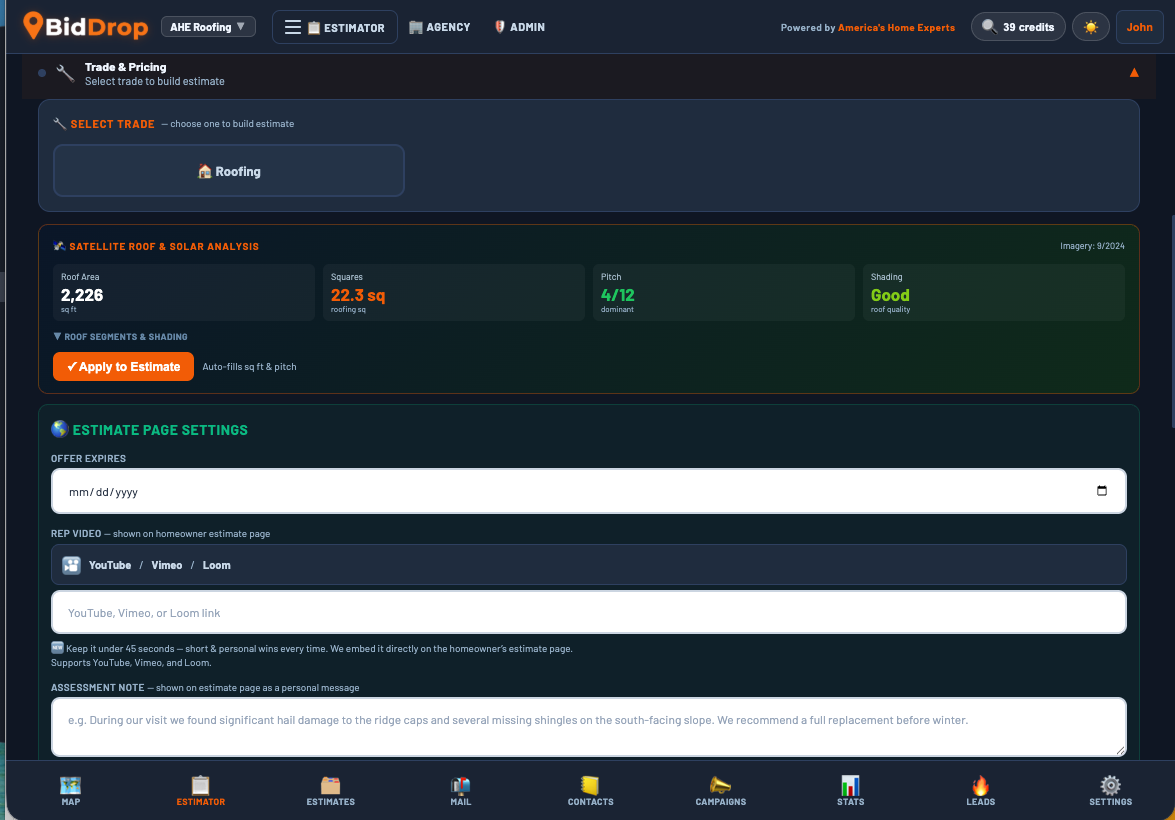Switch to the ADMIN top tab
Viewport: 1175px width, 820px height.
(519, 27)
